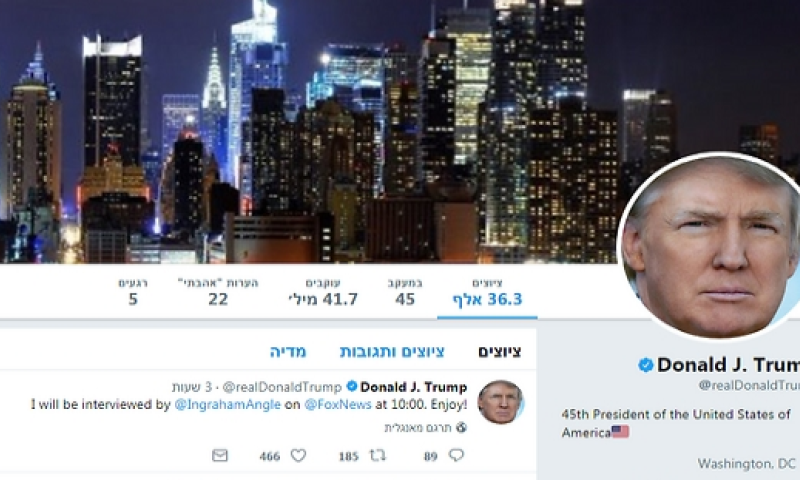The height and width of the screenshot is (480, 800).
Task: Open the 36.3 אלף tweets count
Action: click(x=487, y=292)
